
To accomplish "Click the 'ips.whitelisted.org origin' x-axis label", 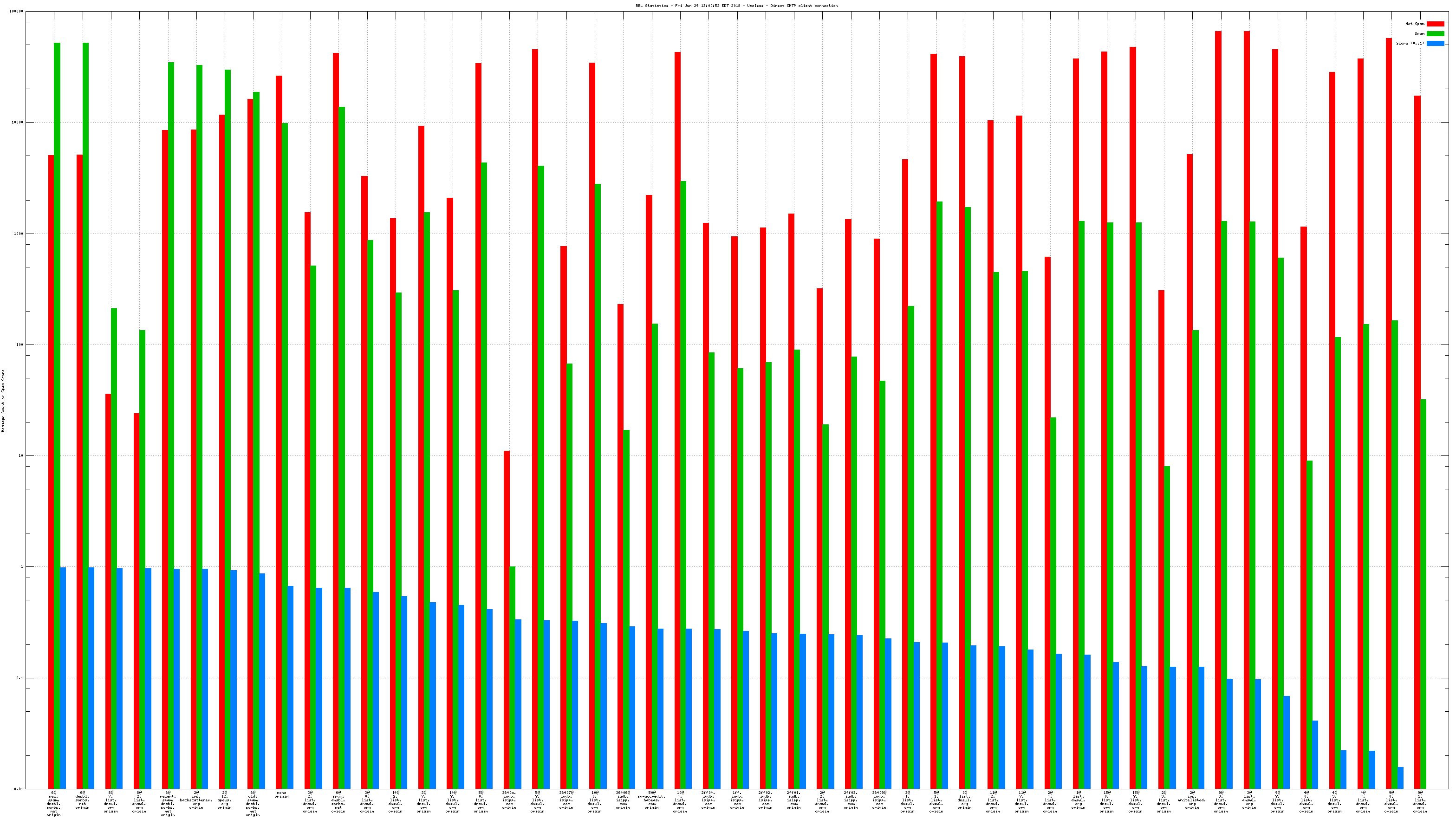I will (1192, 800).
